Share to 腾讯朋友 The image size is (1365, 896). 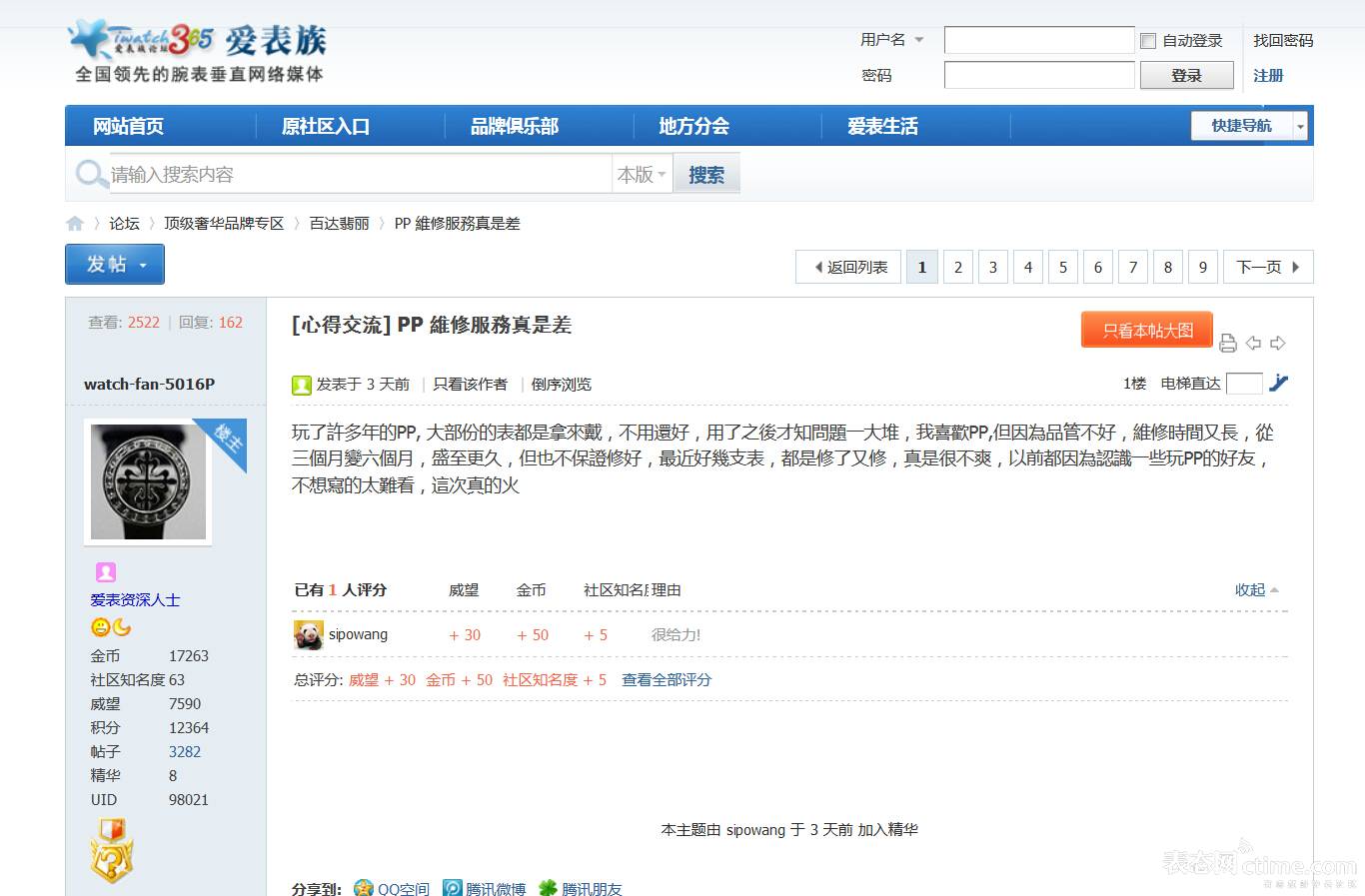(581, 889)
